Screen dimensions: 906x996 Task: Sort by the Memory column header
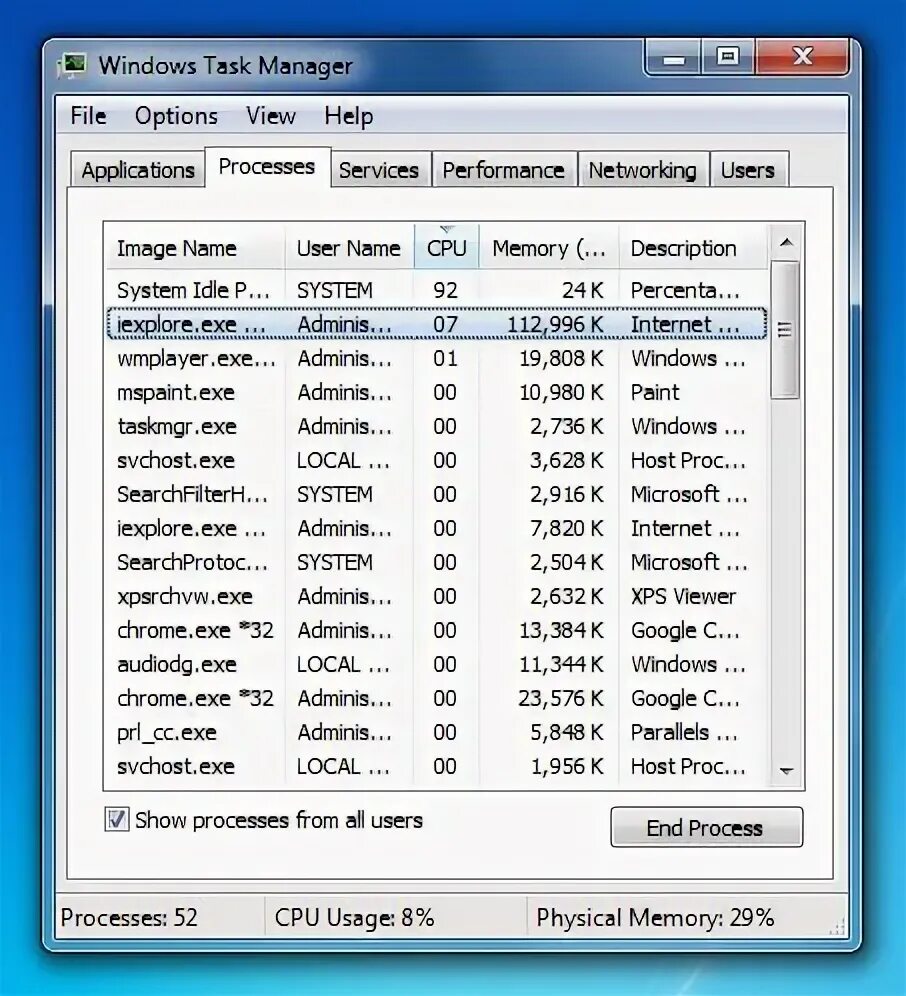click(x=549, y=248)
